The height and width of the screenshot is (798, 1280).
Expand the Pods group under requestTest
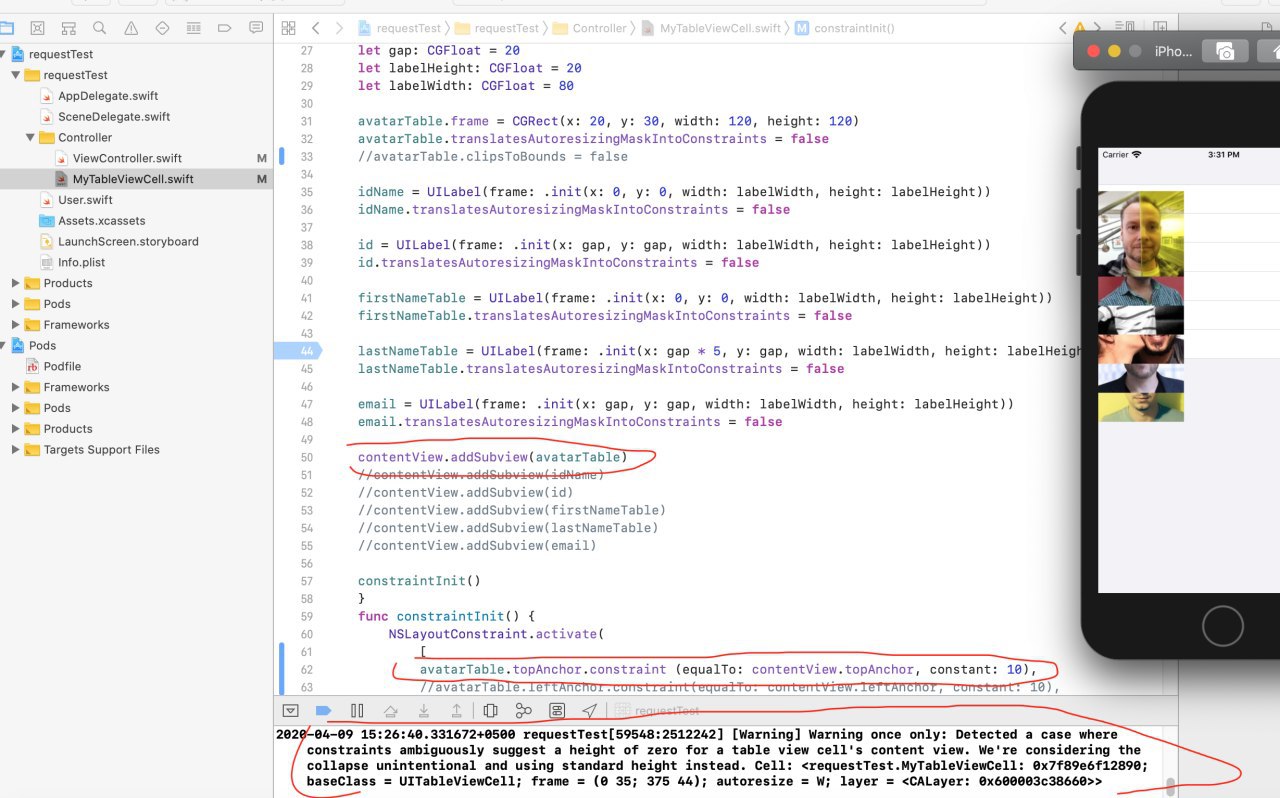coord(16,304)
